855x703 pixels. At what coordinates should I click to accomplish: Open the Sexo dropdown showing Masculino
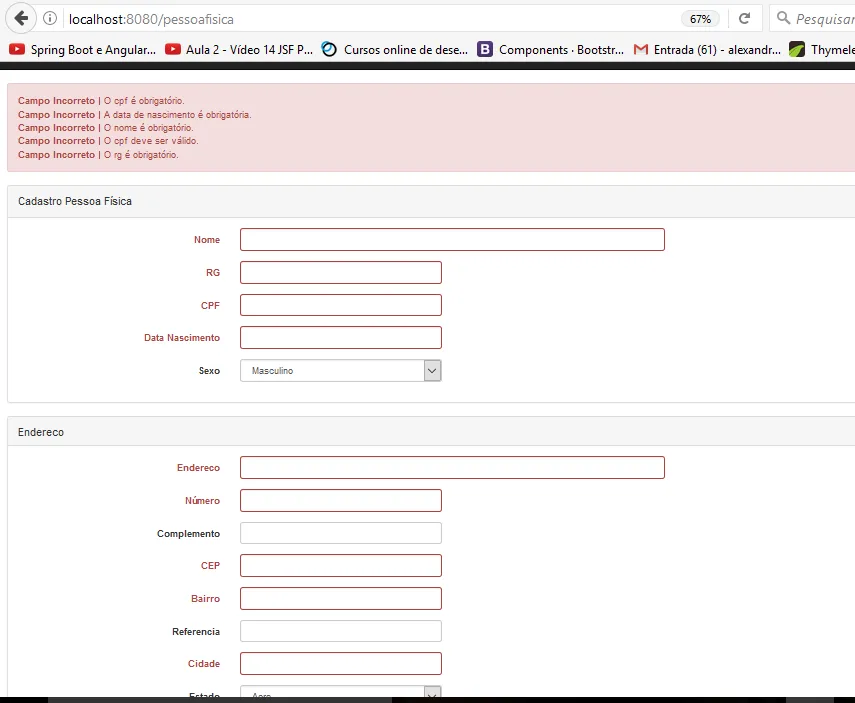341,370
